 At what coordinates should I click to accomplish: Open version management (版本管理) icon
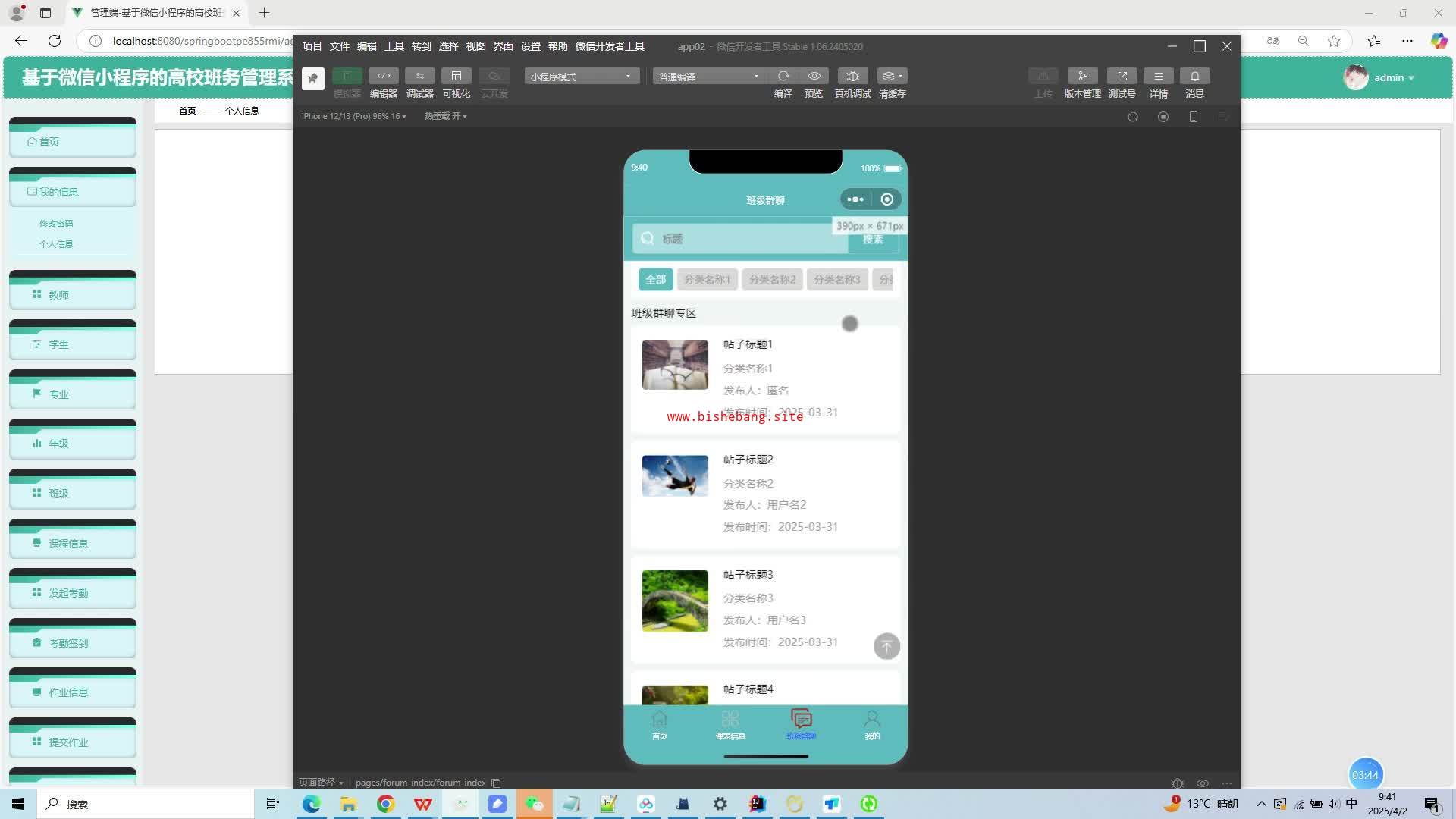(x=1082, y=77)
